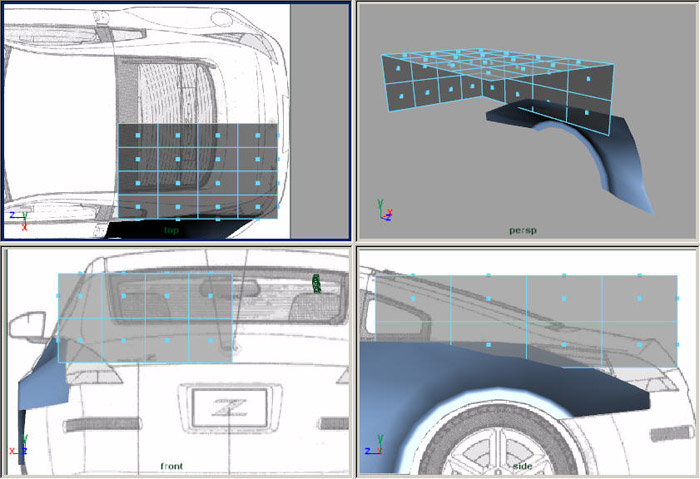Click the 'front' viewport label
700x479 pixels.
click(175, 466)
